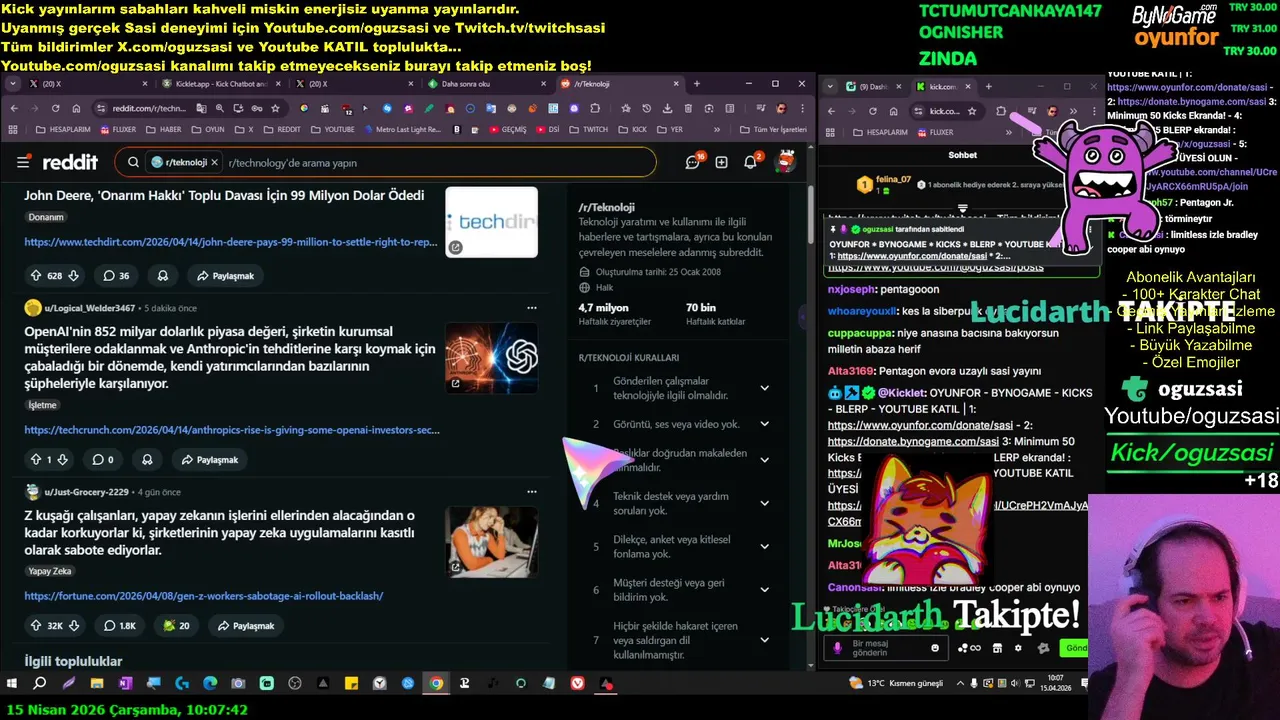Open fortune.com gen-z-workers link
Image resolution: width=1280 pixels, height=720 pixels.
pyautogui.click(x=204, y=596)
